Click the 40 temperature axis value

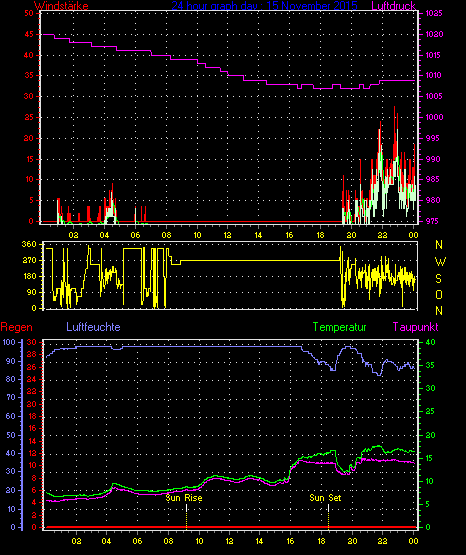click(x=430, y=342)
